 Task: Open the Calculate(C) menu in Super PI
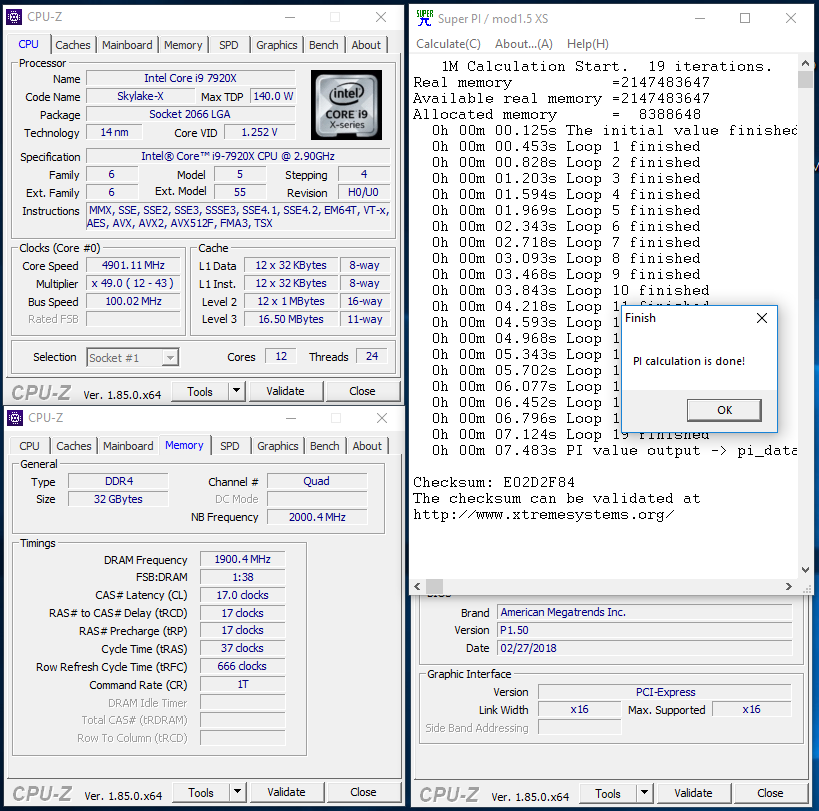click(448, 44)
